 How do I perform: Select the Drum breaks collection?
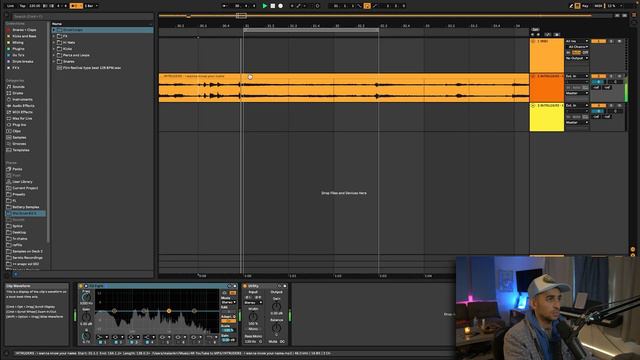click(x=23, y=62)
